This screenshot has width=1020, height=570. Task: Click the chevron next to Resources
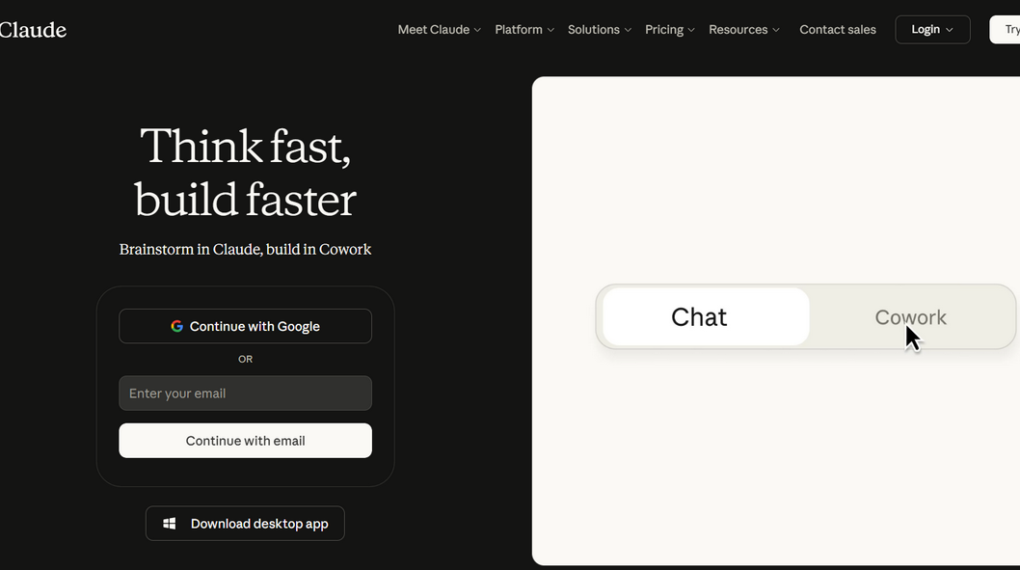776,30
